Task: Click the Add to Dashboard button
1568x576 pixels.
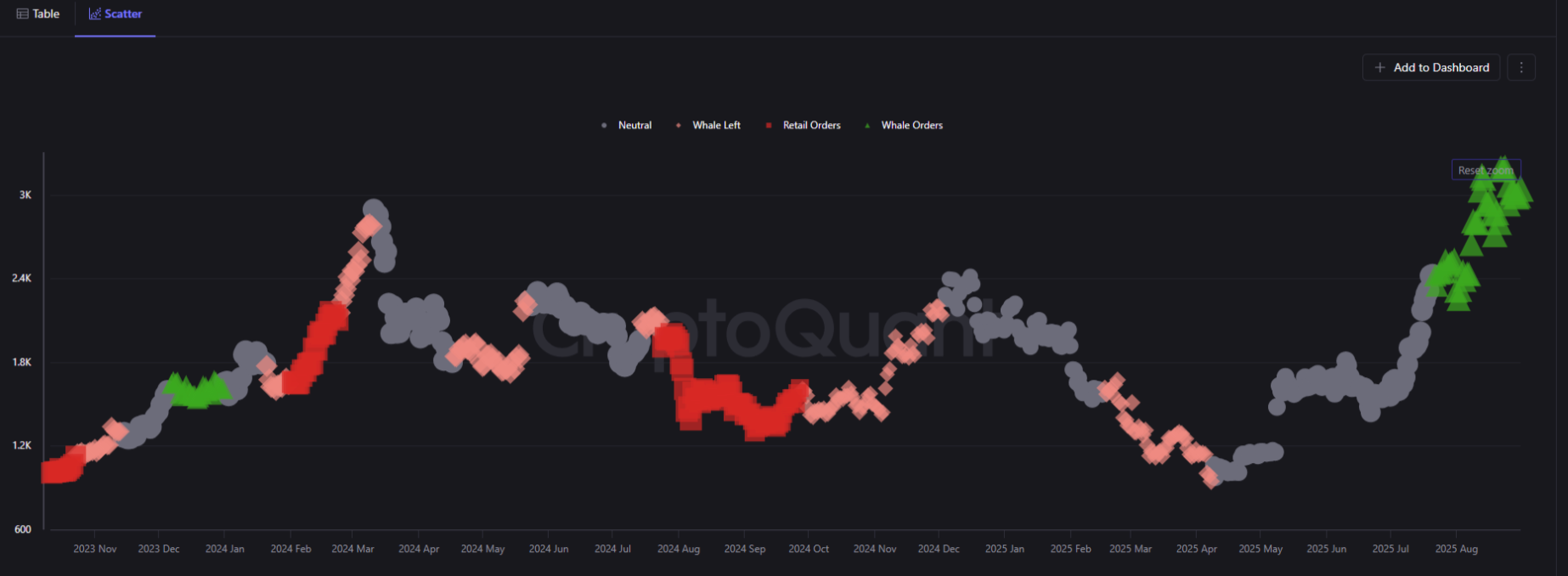Action: [1430, 67]
